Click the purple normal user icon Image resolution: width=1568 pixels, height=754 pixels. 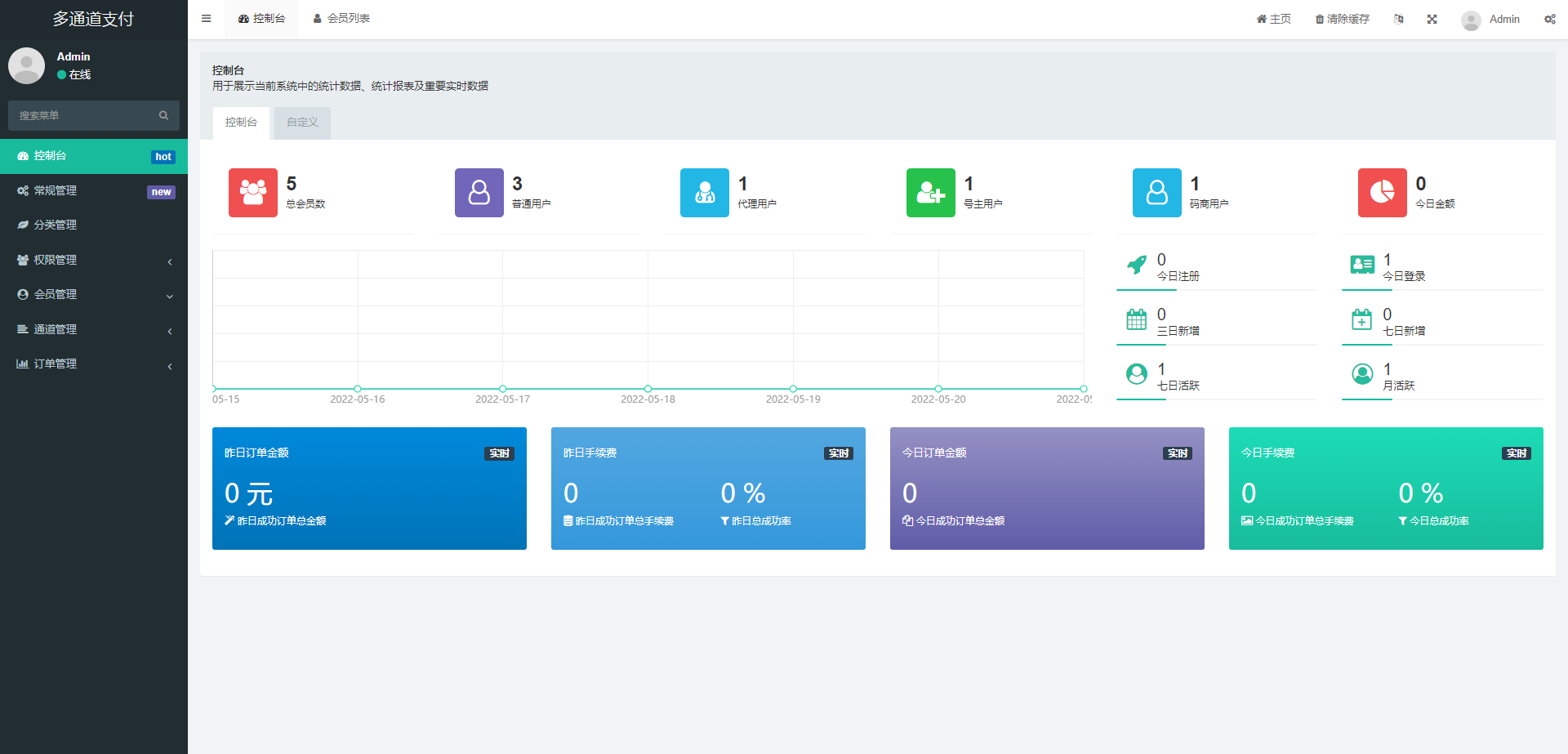[479, 193]
